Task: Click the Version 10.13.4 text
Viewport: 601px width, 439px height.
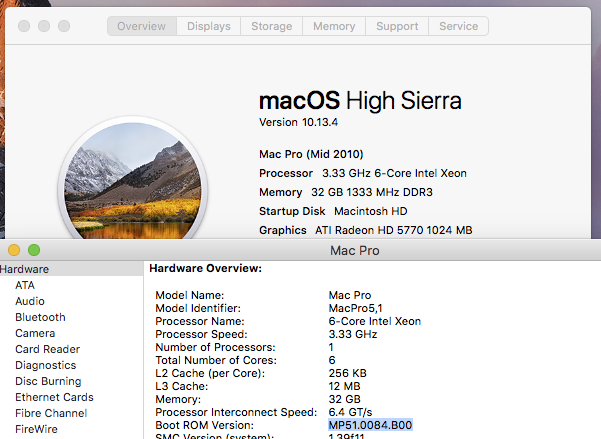Action: point(298,122)
